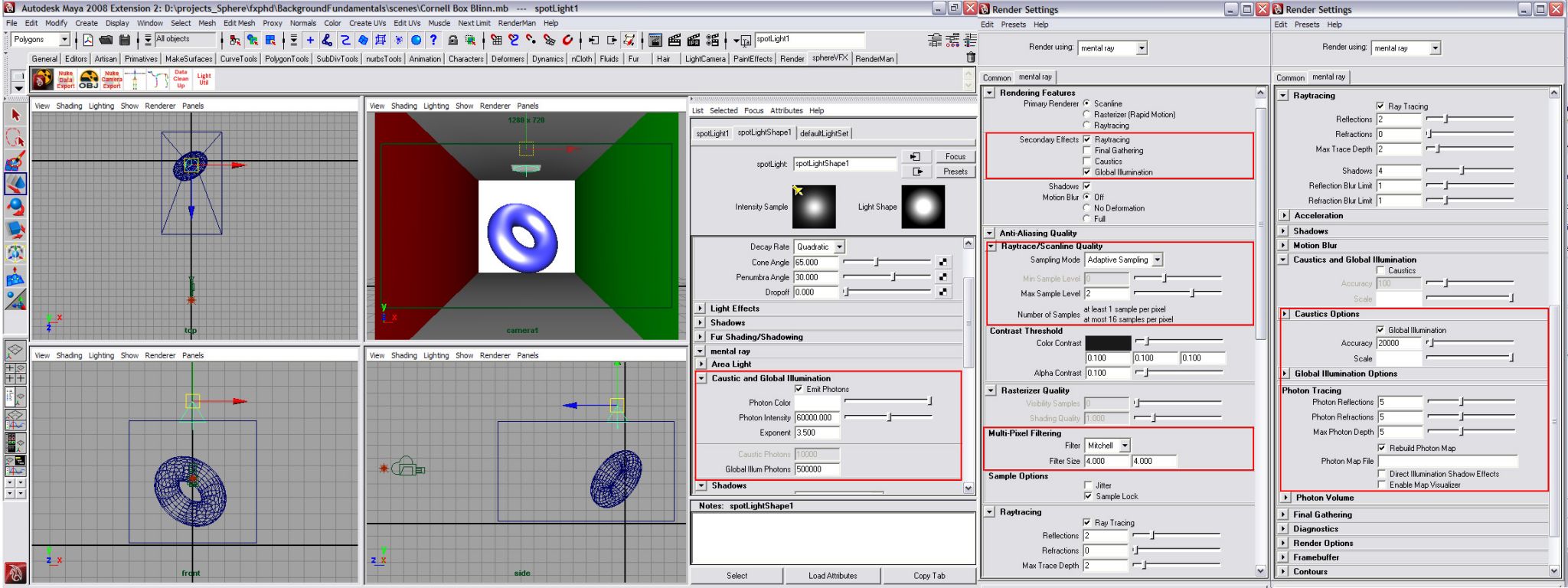Click the Nuke Camera Export shelf icon
The width and height of the screenshot is (1568, 588).
point(112,80)
